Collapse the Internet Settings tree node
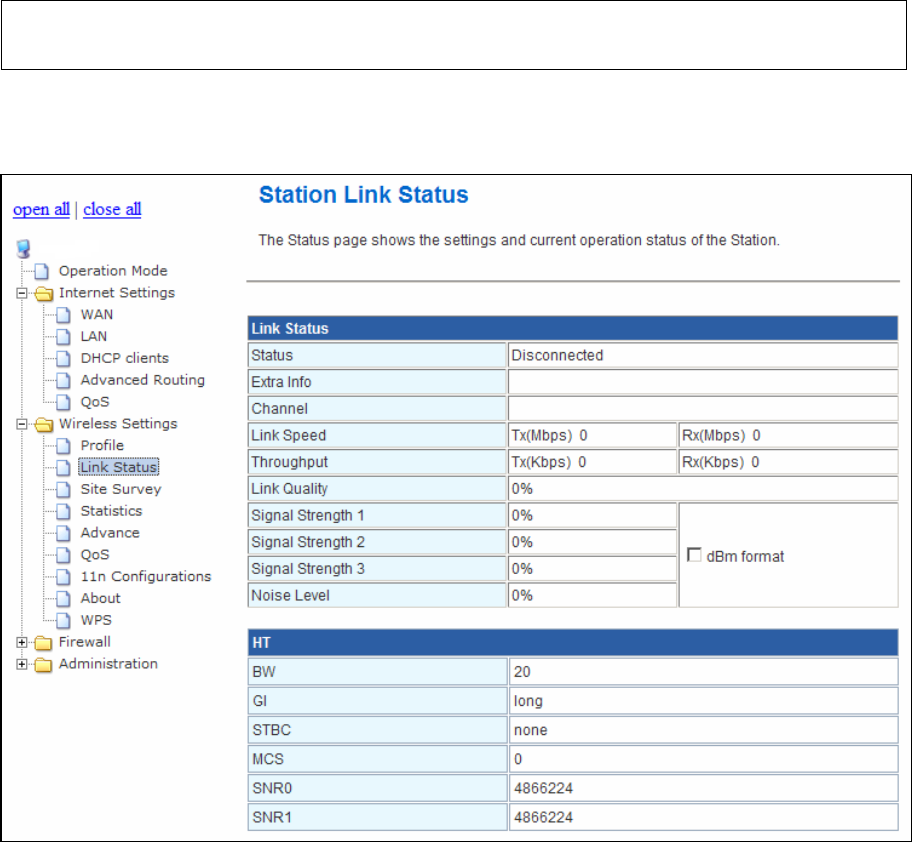The height and width of the screenshot is (842, 912). (21, 293)
